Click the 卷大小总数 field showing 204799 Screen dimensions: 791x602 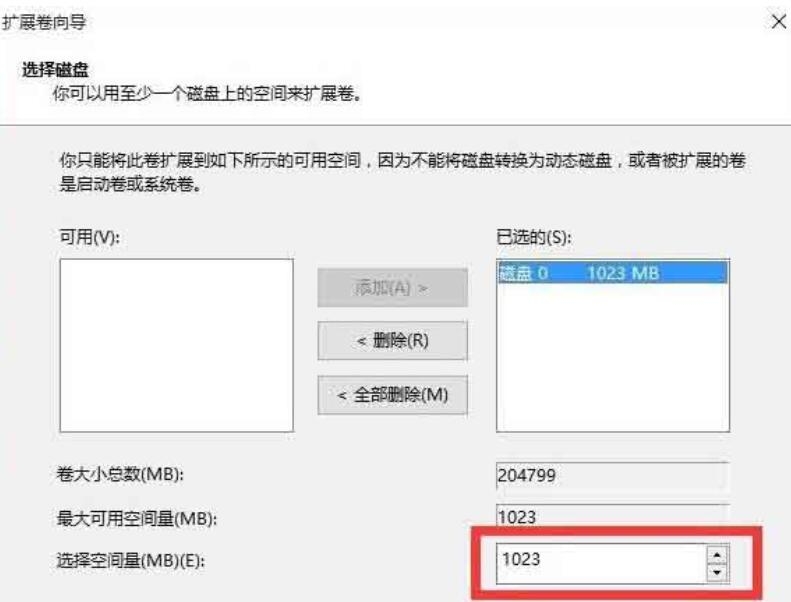pyautogui.click(x=612, y=475)
